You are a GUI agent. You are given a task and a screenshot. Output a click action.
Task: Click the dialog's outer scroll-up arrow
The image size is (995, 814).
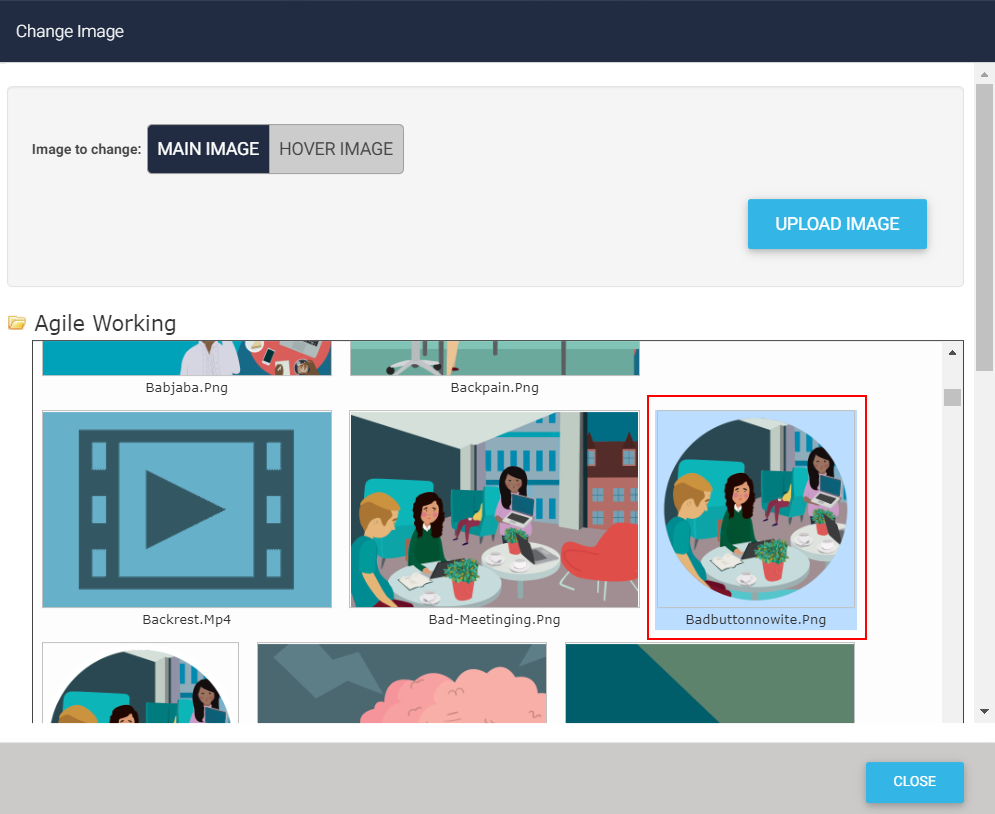tap(985, 75)
